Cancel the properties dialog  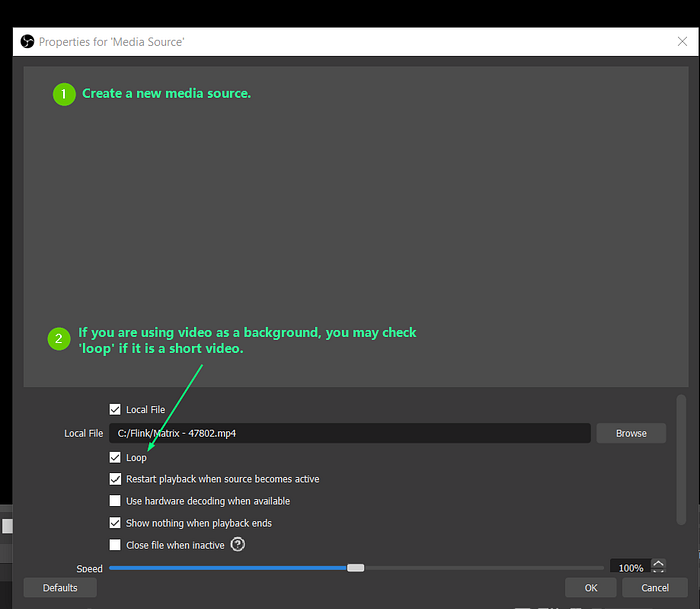tap(654, 588)
